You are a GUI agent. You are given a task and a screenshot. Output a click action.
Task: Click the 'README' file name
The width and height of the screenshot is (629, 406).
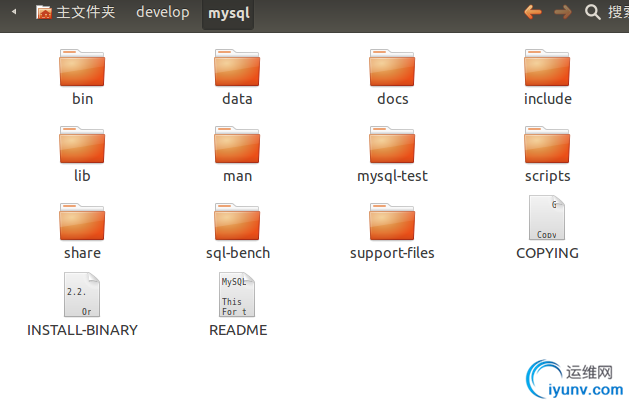238,330
